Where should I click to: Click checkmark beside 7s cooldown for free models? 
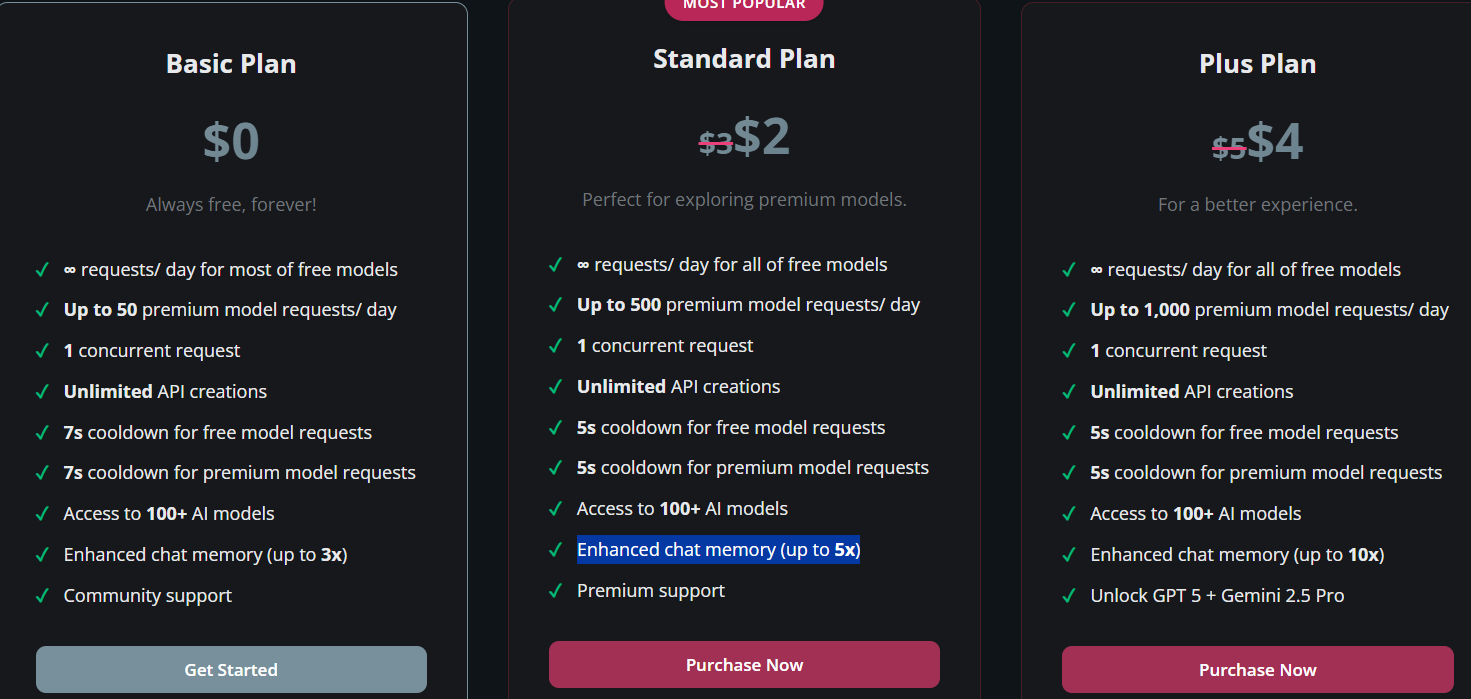click(x=42, y=433)
